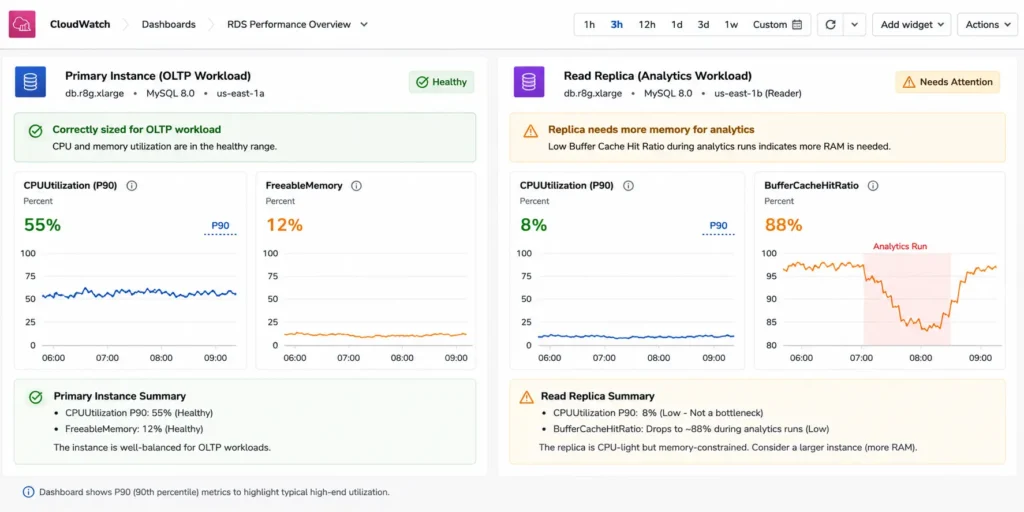Select the 3d time range
Image resolution: width=1024 pixels, height=512 pixels.
pyautogui.click(x=703, y=24)
